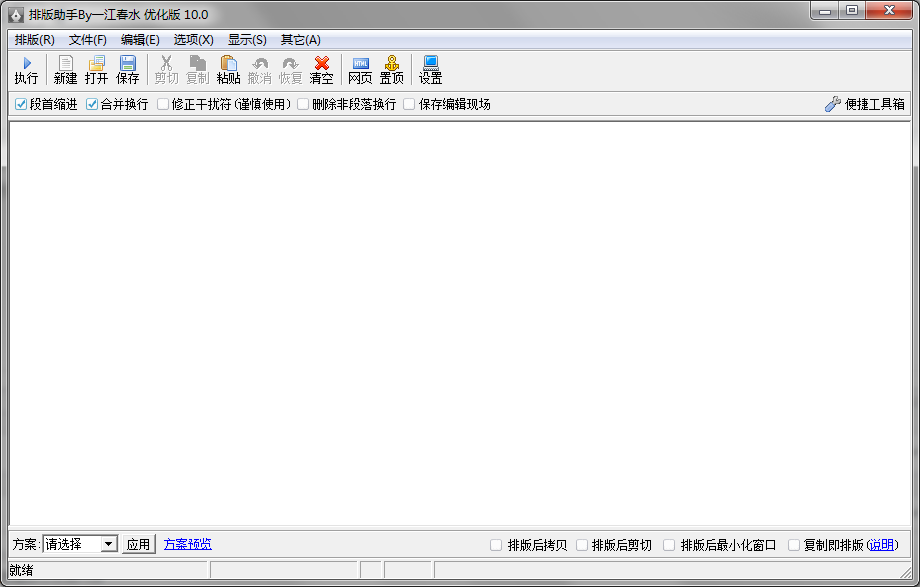
Task: Enable 保存编辑现场 checkbox
Action: click(x=409, y=104)
